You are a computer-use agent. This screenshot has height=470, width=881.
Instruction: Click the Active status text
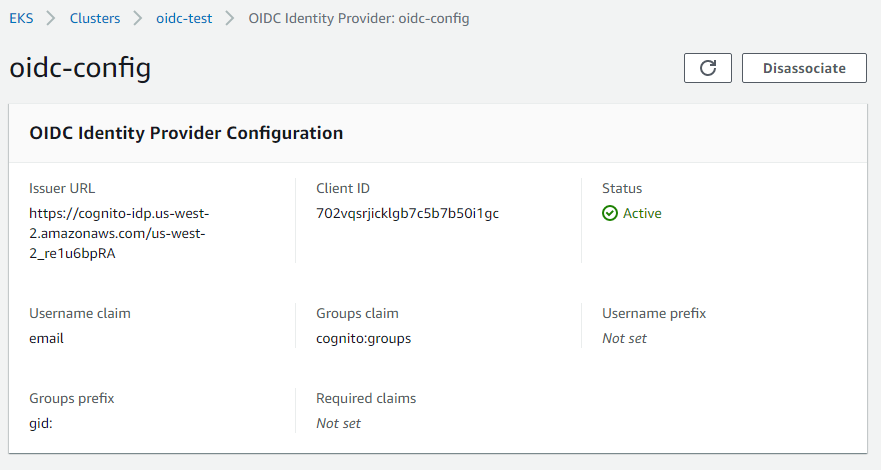pyautogui.click(x=642, y=213)
